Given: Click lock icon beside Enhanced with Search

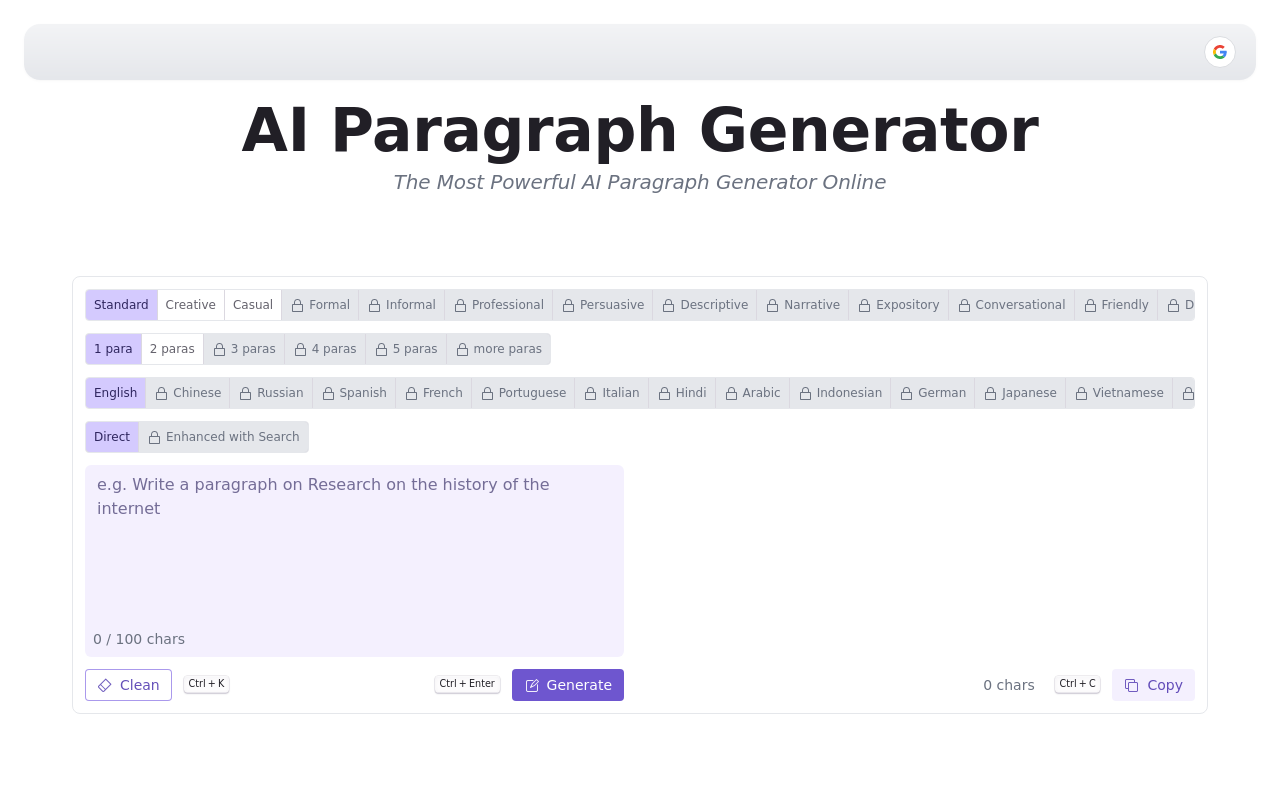Looking at the screenshot, I should 154,438.
